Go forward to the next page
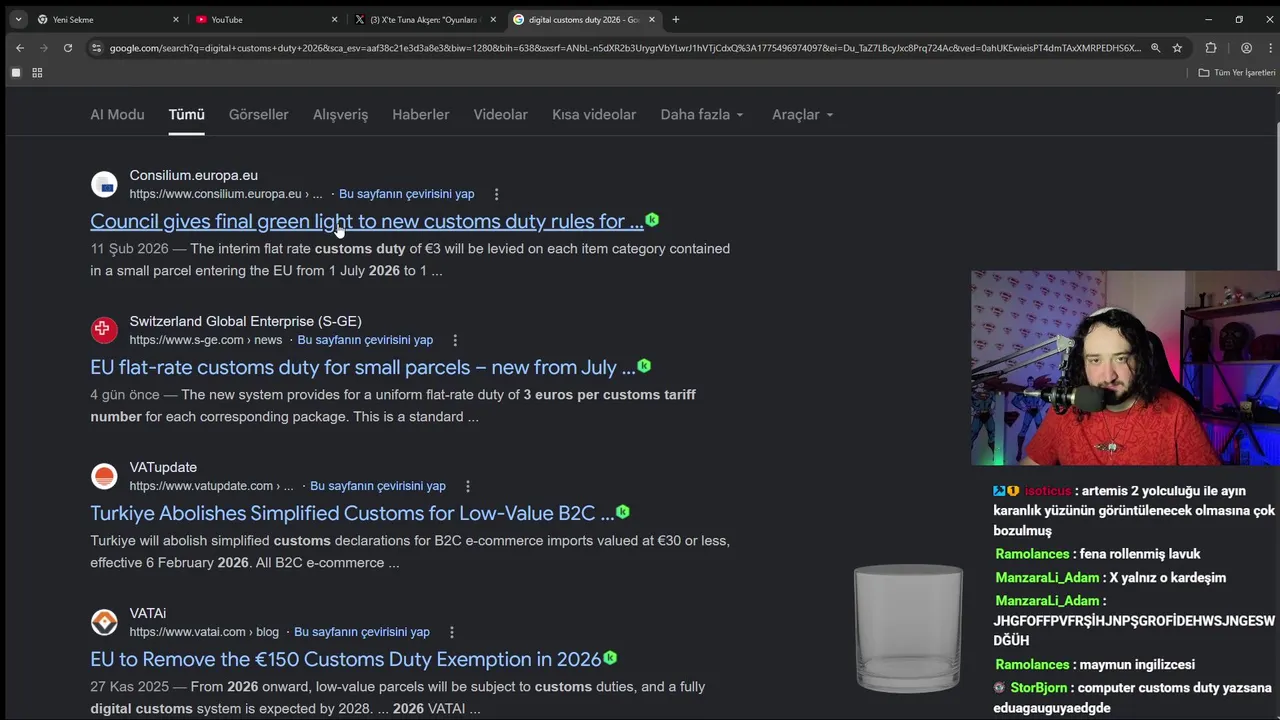 point(43,48)
